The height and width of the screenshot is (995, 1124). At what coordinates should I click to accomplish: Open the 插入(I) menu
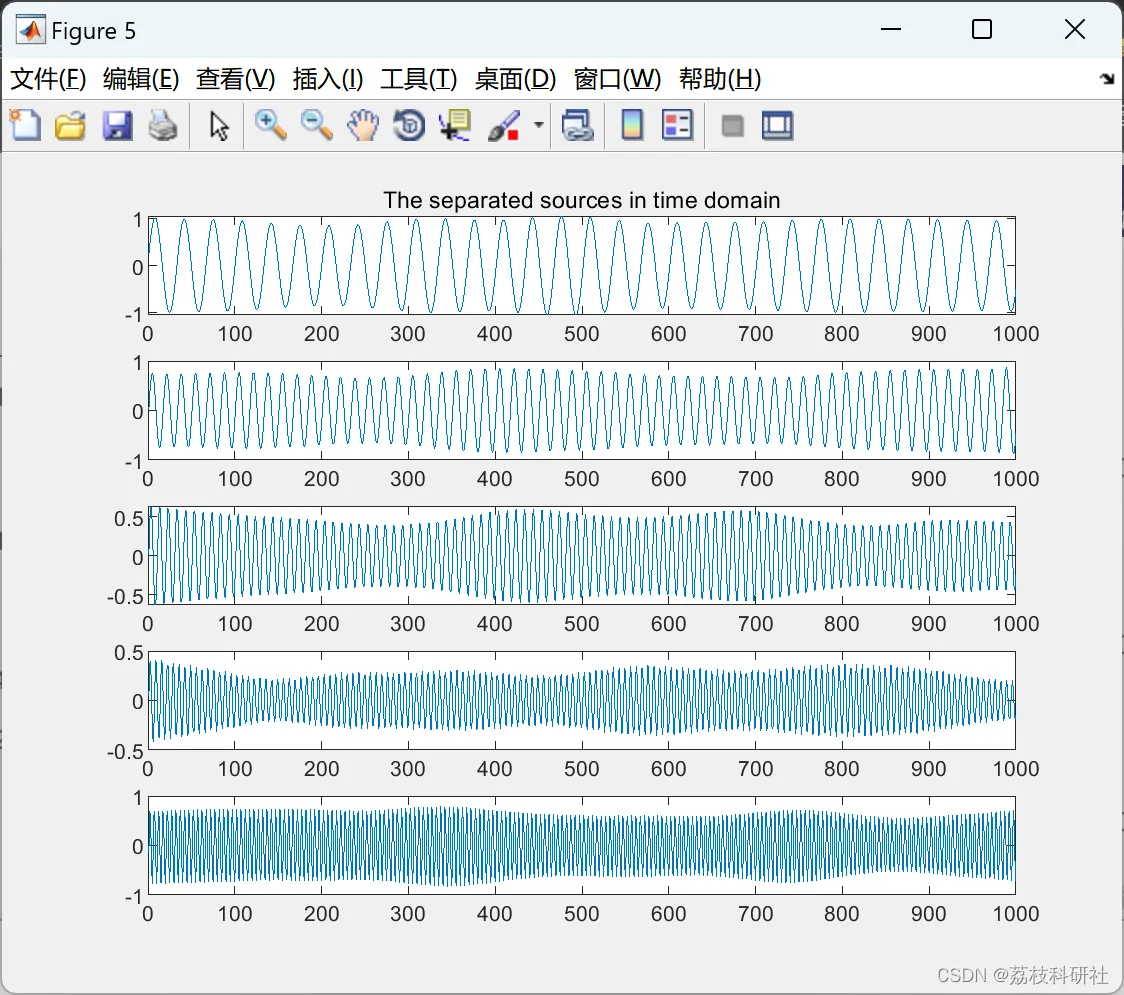pyautogui.click(x=328, y=78)
